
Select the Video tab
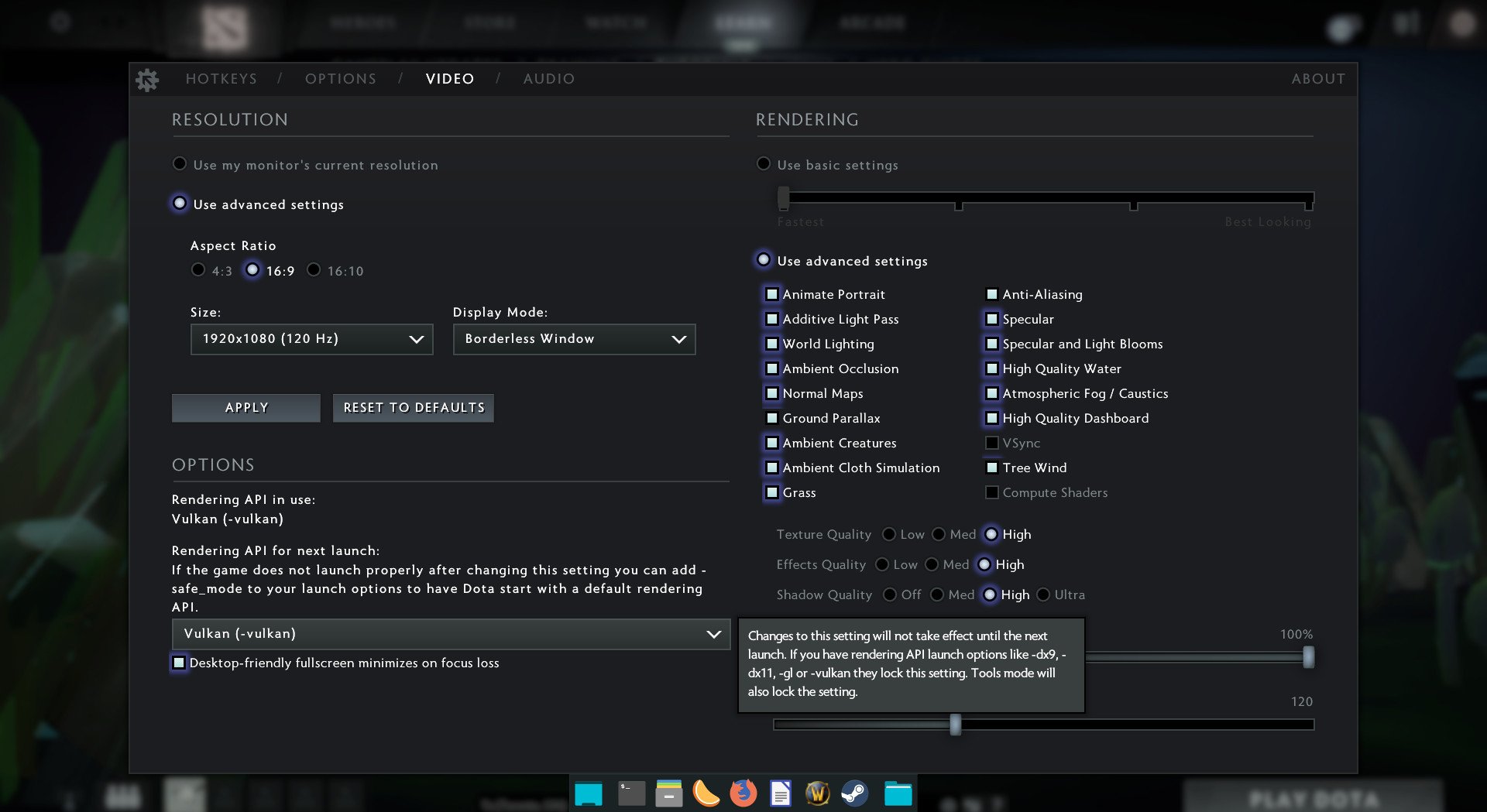pos(450,79)
